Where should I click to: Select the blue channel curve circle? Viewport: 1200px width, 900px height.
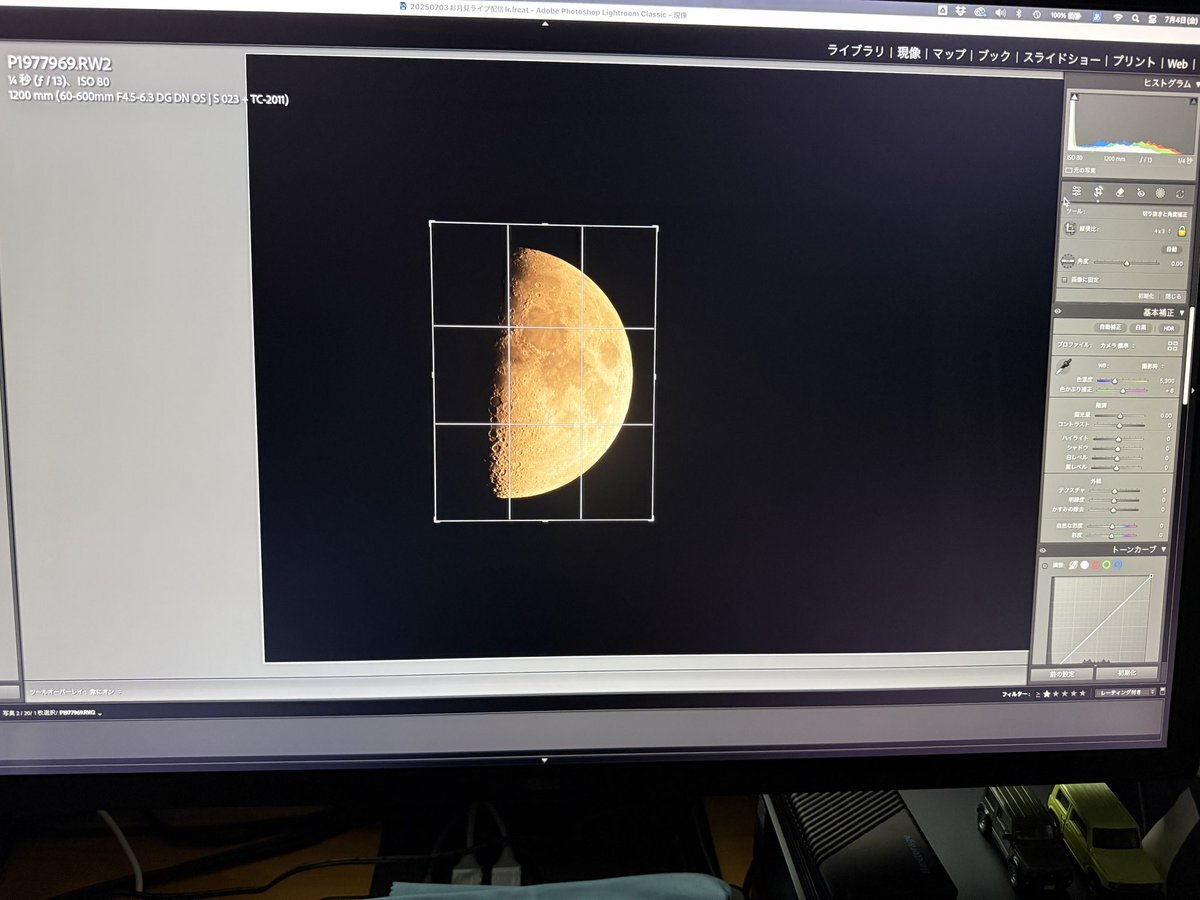1118,565
